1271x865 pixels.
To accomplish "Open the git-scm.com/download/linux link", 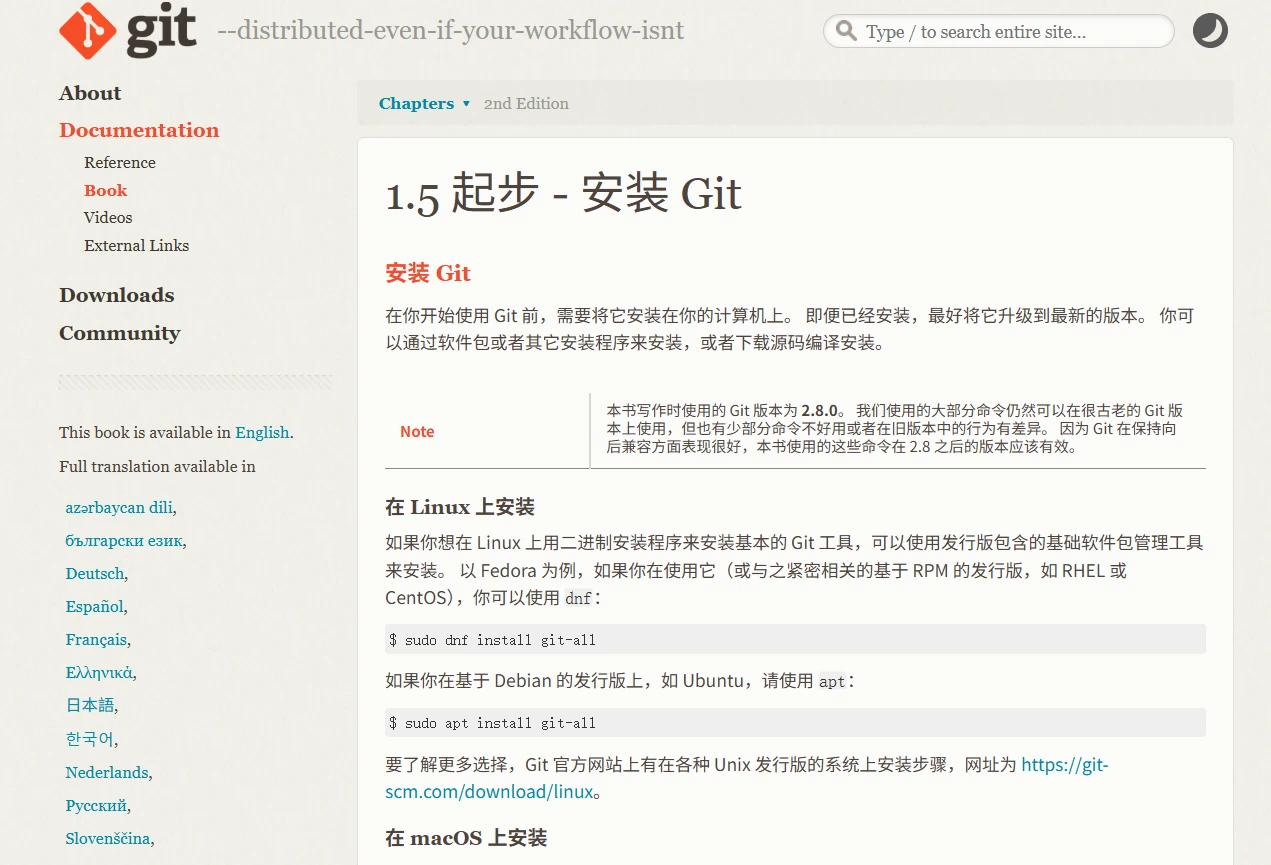I will 747,778.
